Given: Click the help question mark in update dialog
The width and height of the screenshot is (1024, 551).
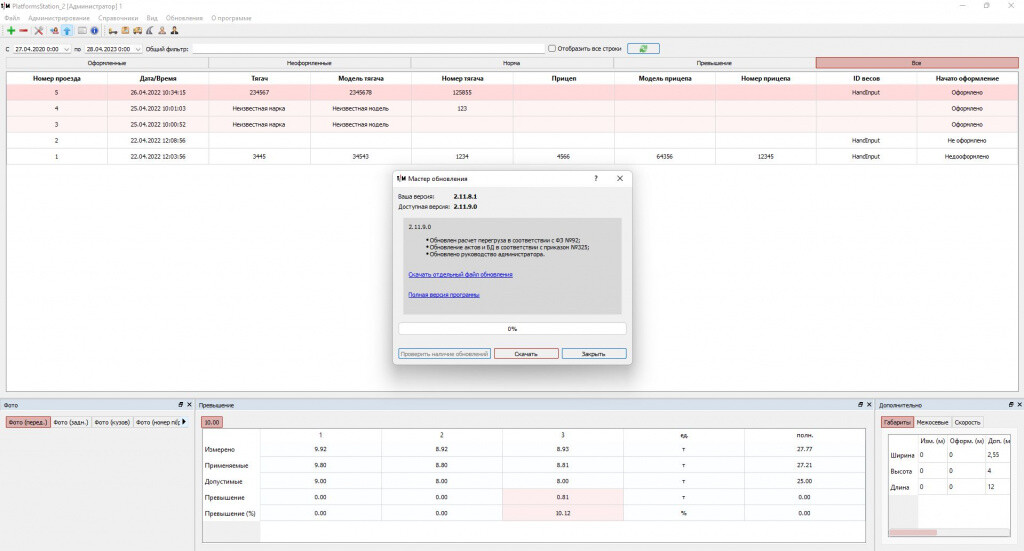Looking at the screenshot, I should pyautogui.click(x=596, y=178).
